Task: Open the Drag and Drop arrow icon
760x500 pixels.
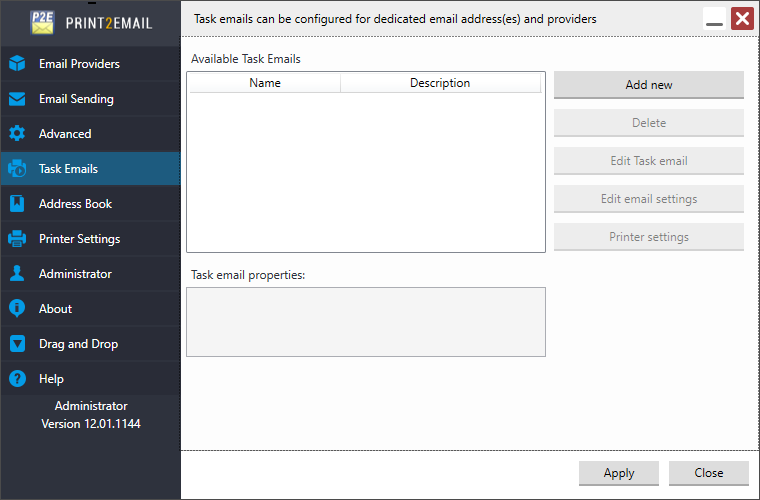Action: point(17,344)
